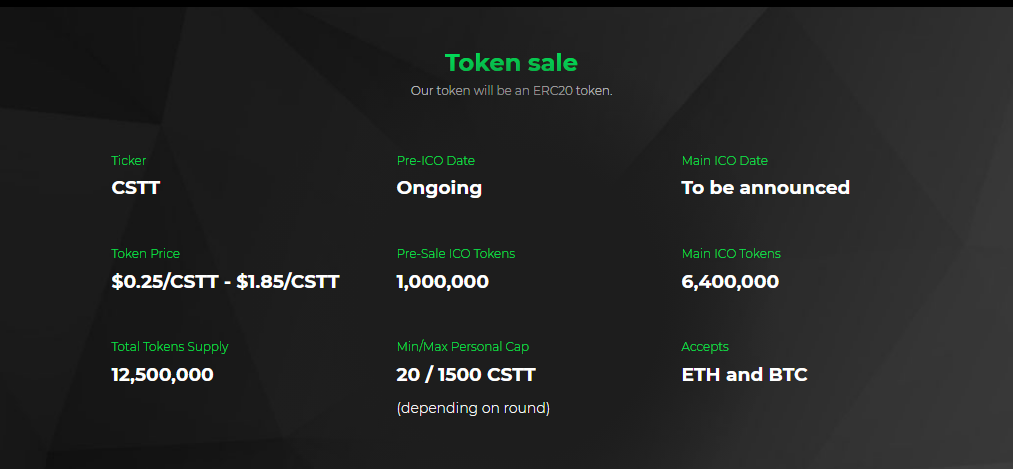Image resolution: width=1013 pixels, height=469 pixels.
Task: Click the $0.25/CSTT - $1.85/CSTT price range
Action: (225, 282)
